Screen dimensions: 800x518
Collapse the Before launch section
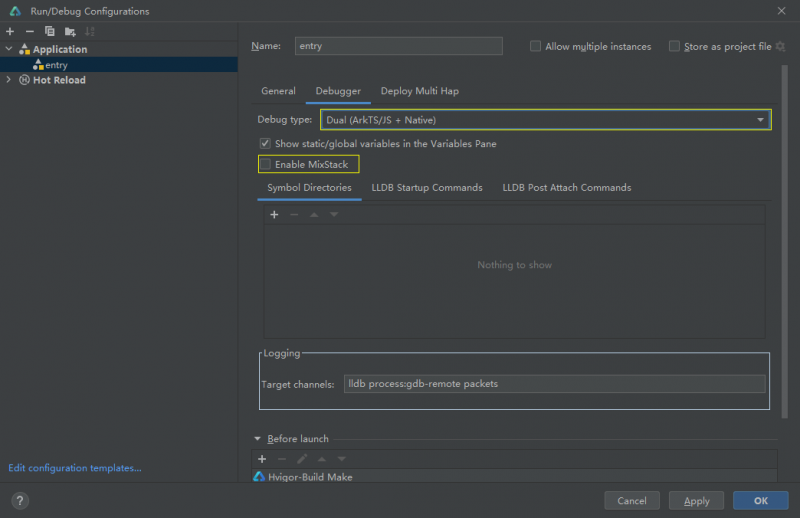click(x=257, y=439)
